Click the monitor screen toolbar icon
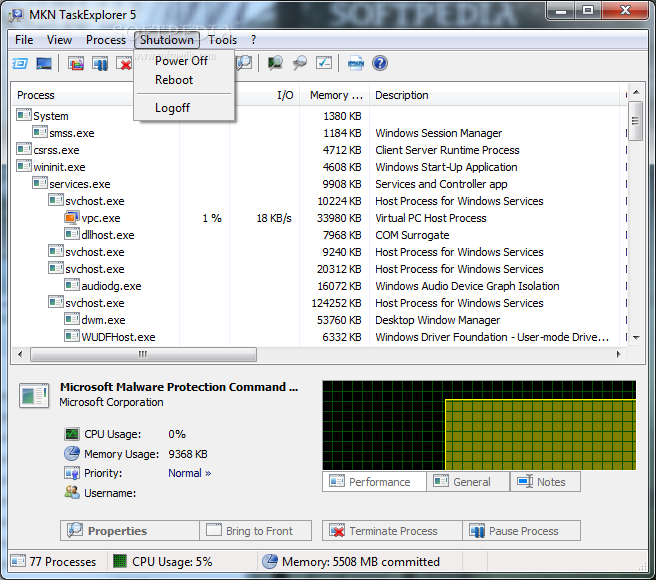The width and height of the screenshot is (656, 580). [44, 64]
